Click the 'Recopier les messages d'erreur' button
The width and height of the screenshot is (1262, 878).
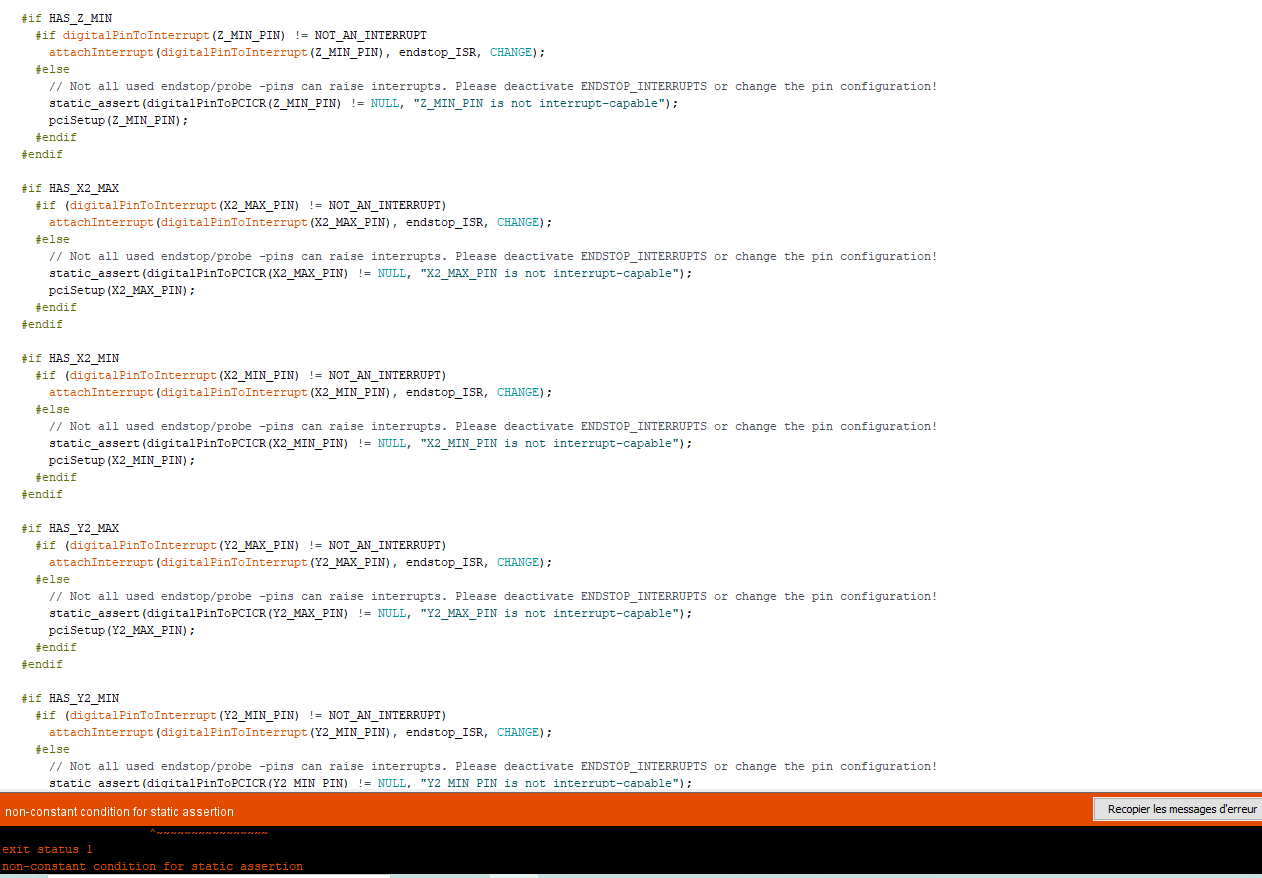pos(1180,809)
